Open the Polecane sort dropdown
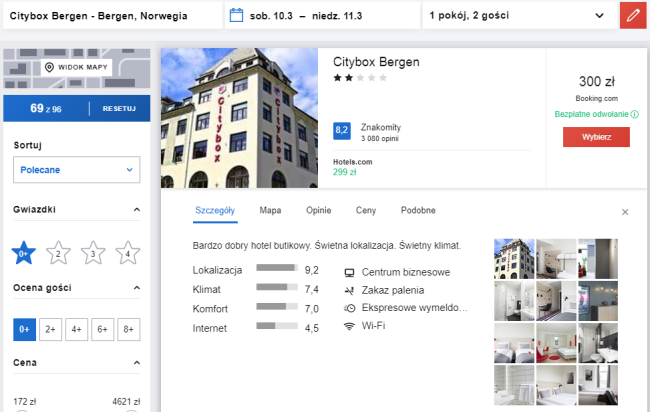This screenshot has width=650, height=412. 77,170
